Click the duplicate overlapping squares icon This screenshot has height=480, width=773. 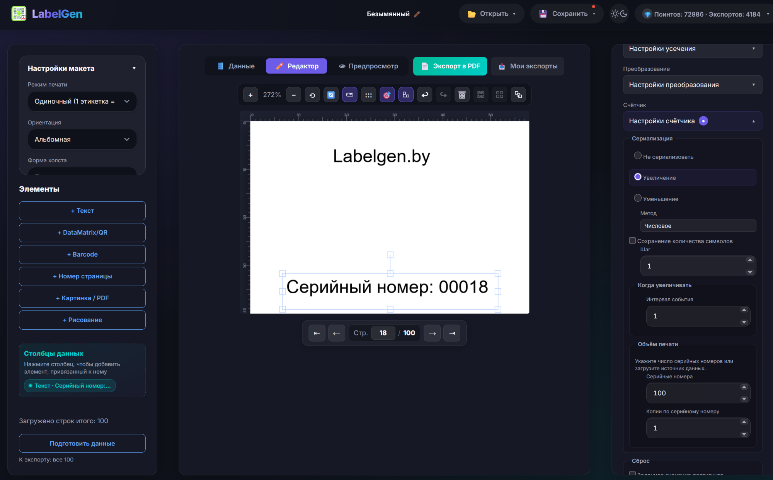[518, 95]
